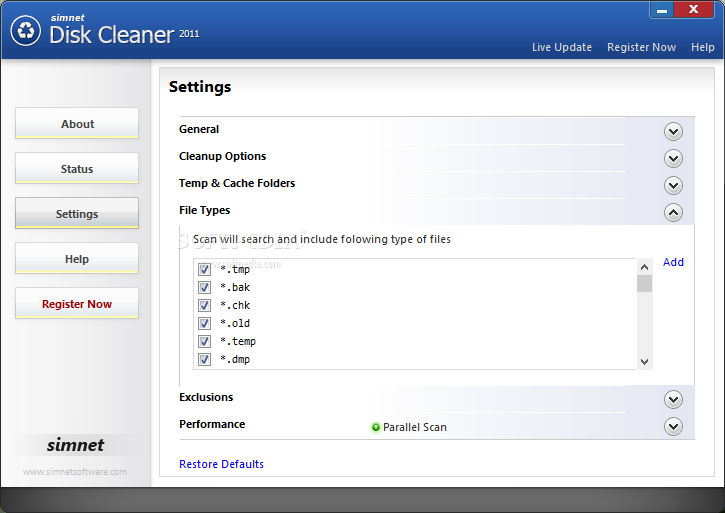This screenshot has width=725, height=513.
Task: Click the Disk Cleaner recycle logo icon
Action: click(x=26, y=31)
